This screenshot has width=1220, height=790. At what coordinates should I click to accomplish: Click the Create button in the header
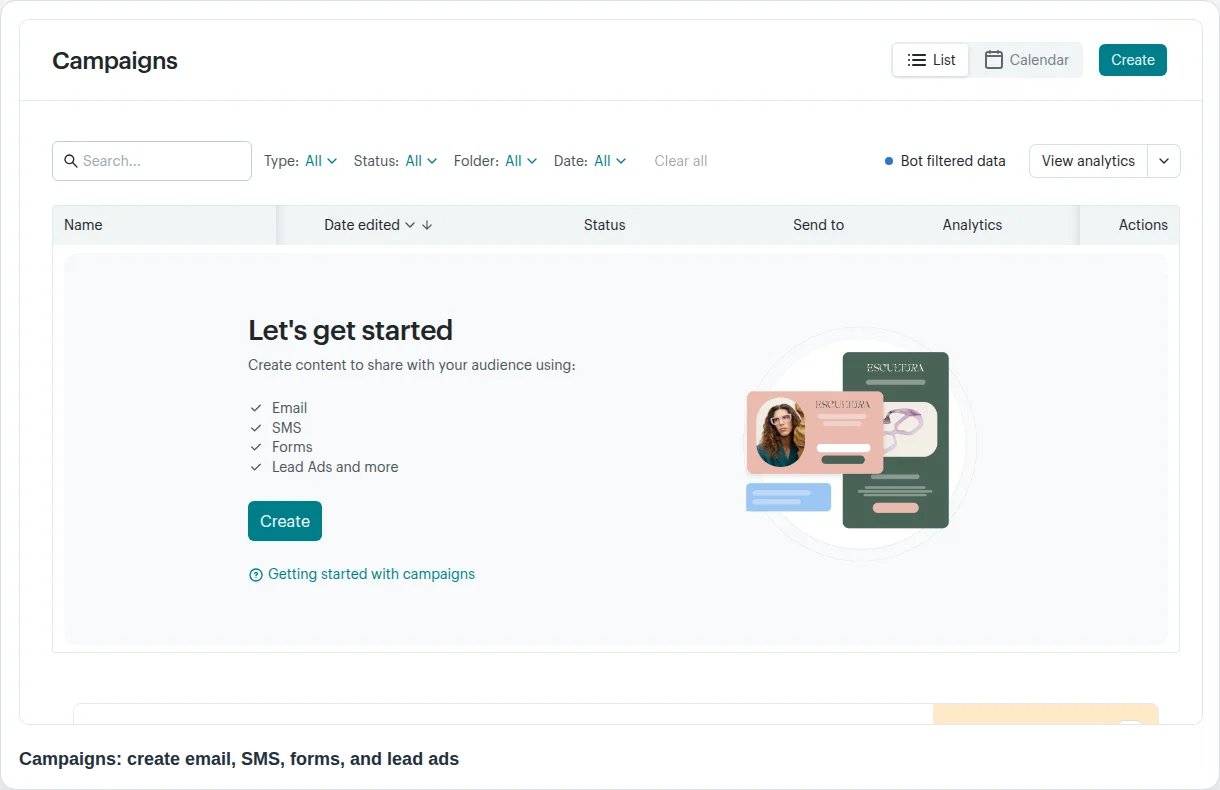pos(1133,60)
